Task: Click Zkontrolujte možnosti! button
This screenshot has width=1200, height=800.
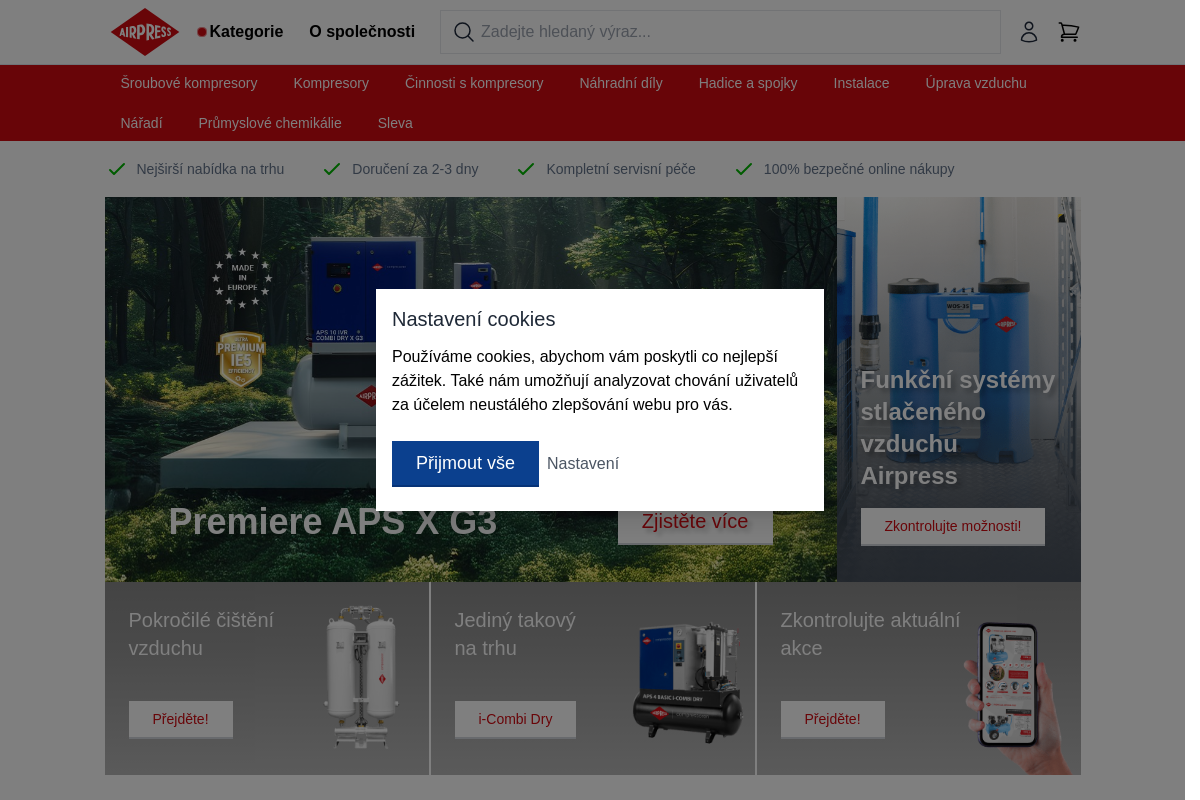Action: (x=953, y=526)
